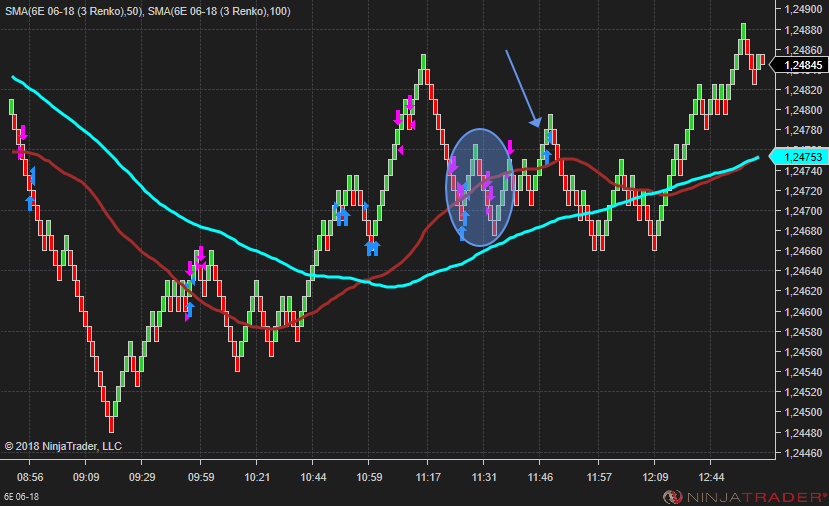Image resolution: width=829 pixels, height=506 pixels.
Task: Click the 1,24880 price axis label
Action: (x=803, y=29)
